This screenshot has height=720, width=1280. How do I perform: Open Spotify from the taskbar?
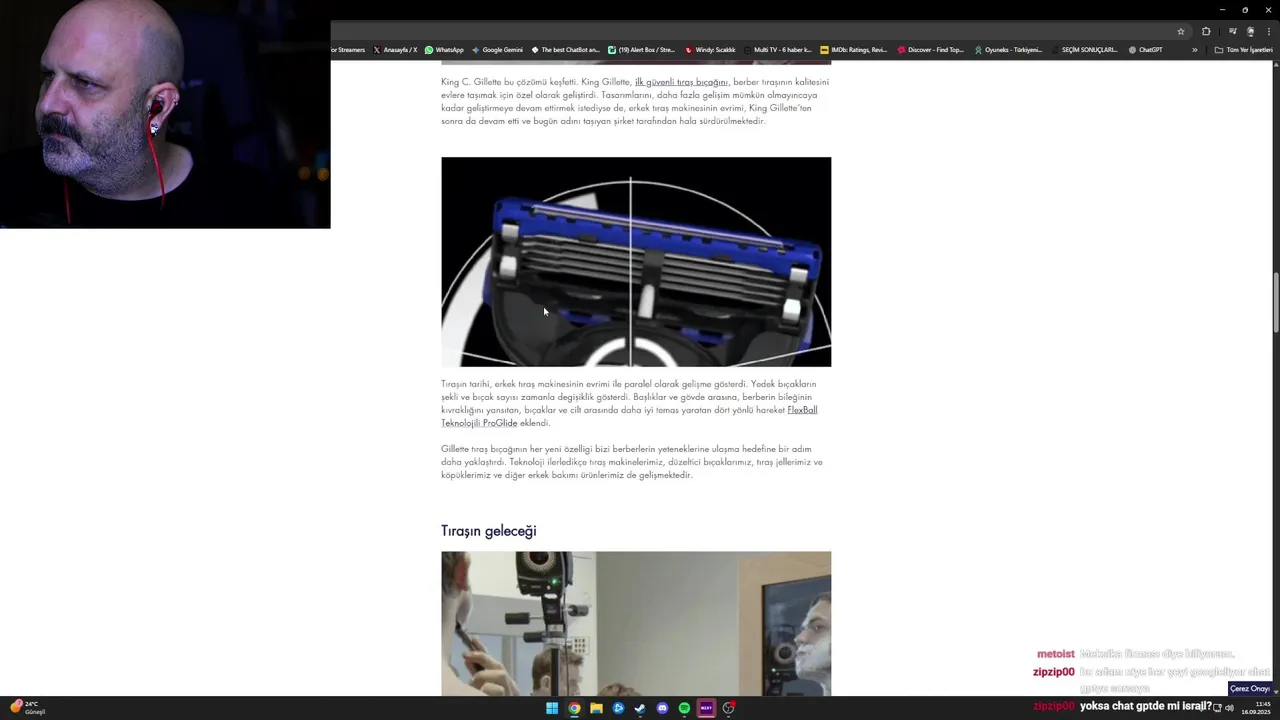(x=684, y=708)
